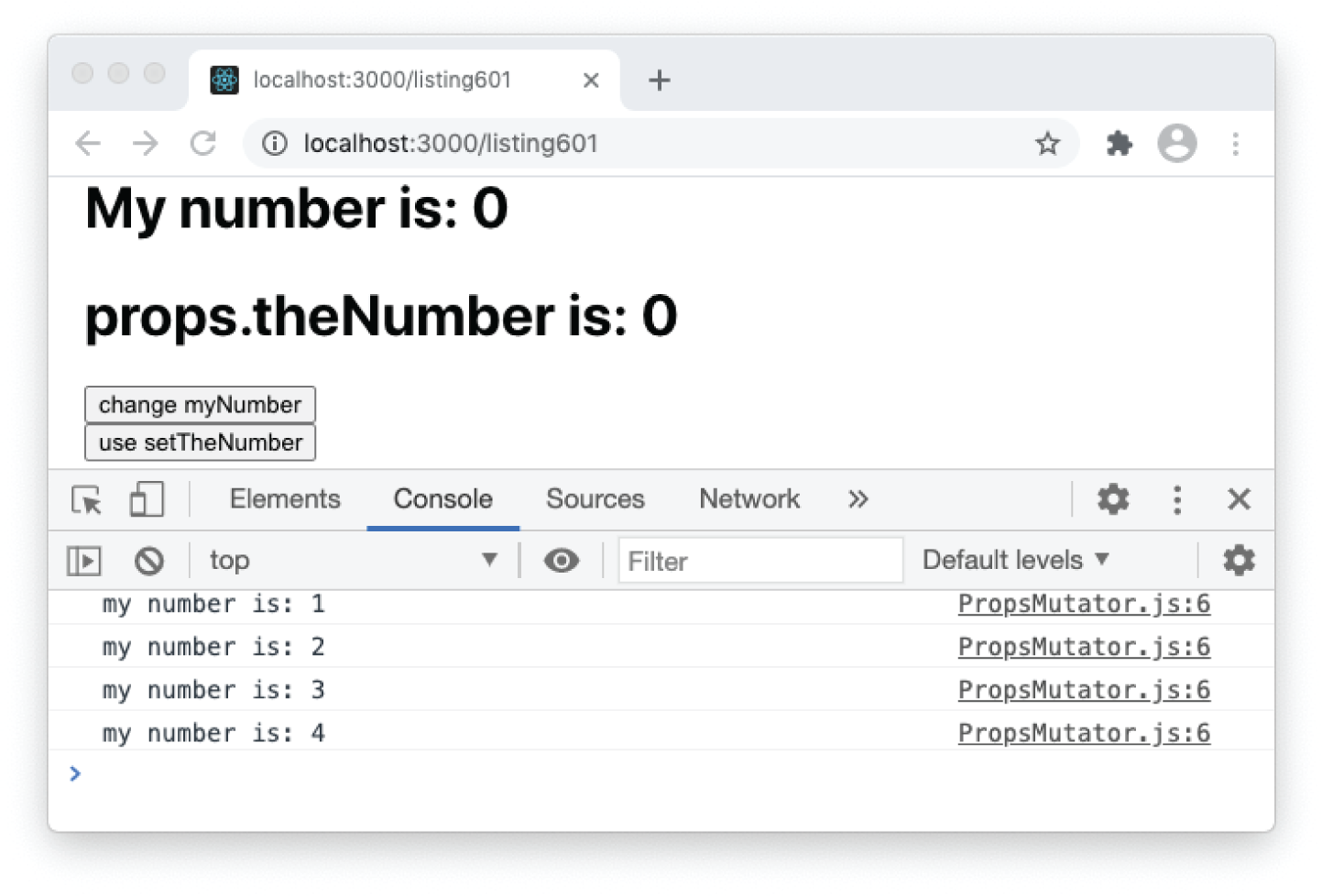
Task: Switch to the Sources tab
Action: point(595,499)
